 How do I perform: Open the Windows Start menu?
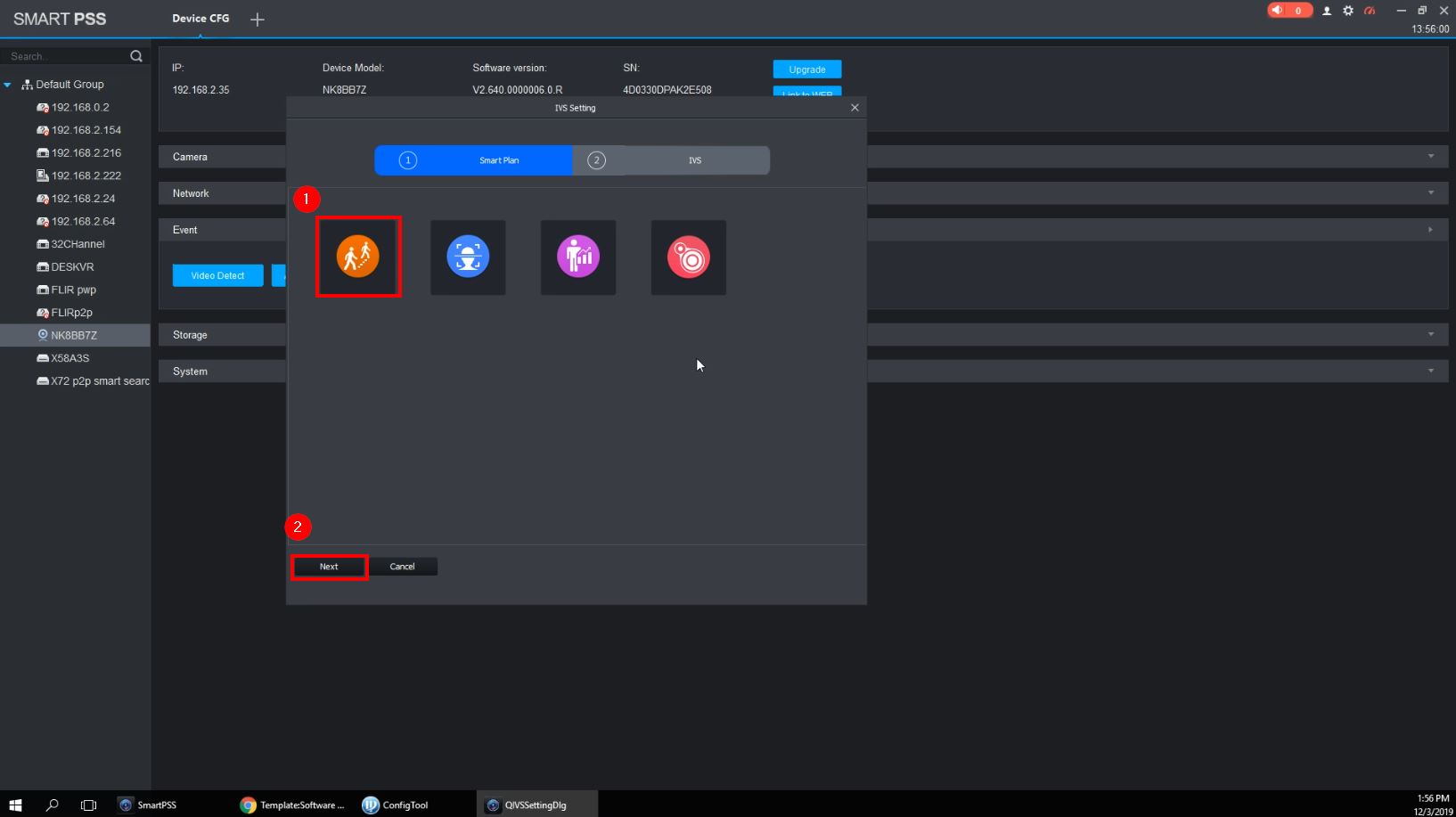[15, 805]
